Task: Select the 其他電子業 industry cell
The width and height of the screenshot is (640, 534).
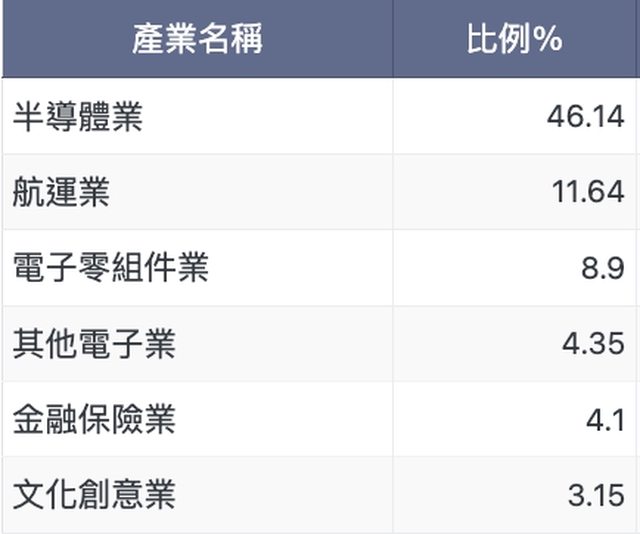Action: 94,344
